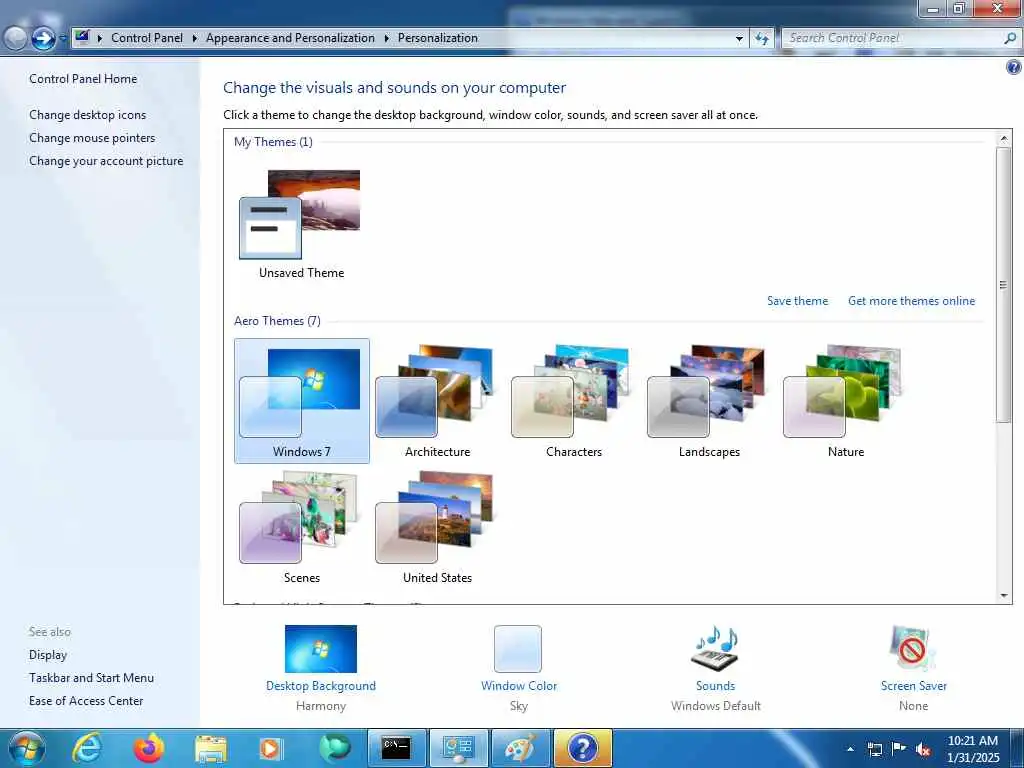Switch to Command Prompt on taskbar
1024x768 pixels.
click(396, 748)
